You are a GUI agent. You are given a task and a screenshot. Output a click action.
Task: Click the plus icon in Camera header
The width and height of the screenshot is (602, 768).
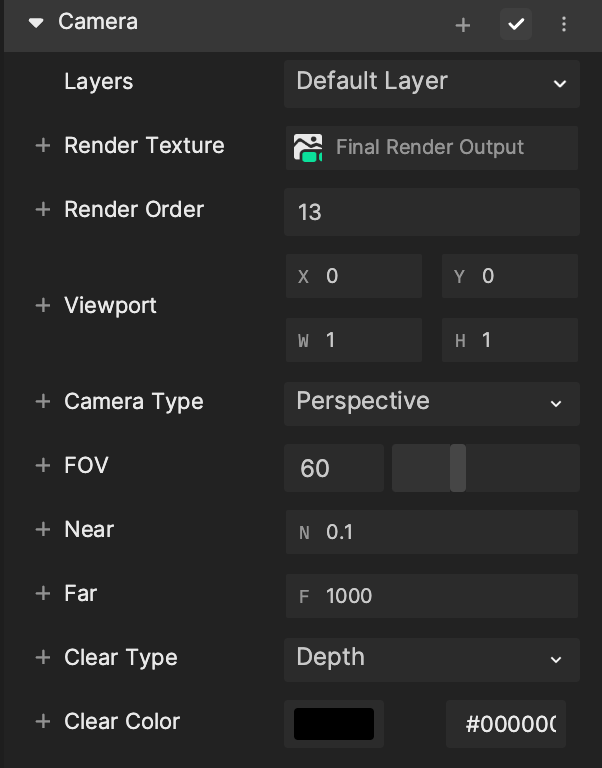click(x=462, y=24)
